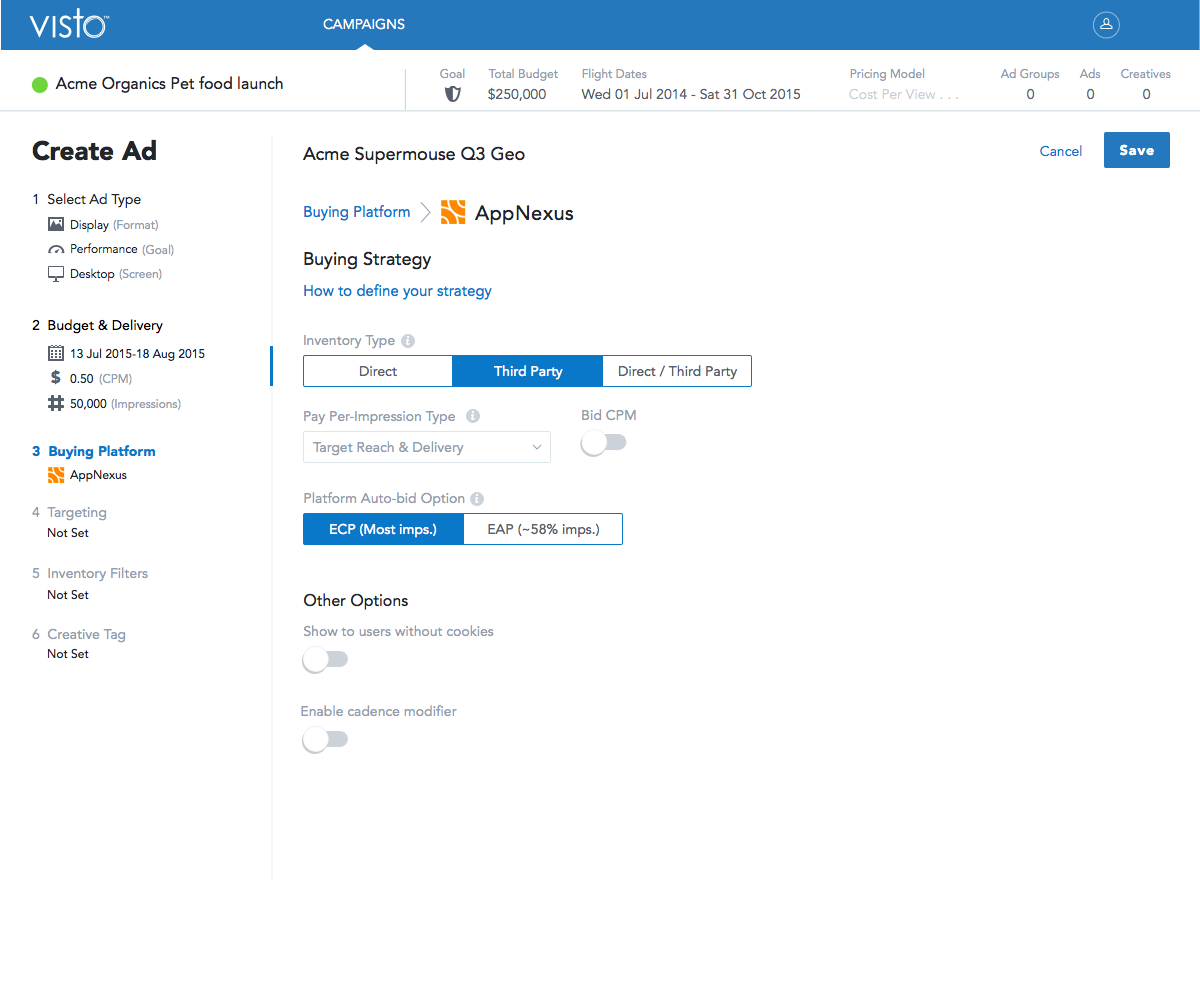This screenshot has width=1200, height=1000.
Task: Go to Targeting step in sidebar
Action: (x=77, y=512)
